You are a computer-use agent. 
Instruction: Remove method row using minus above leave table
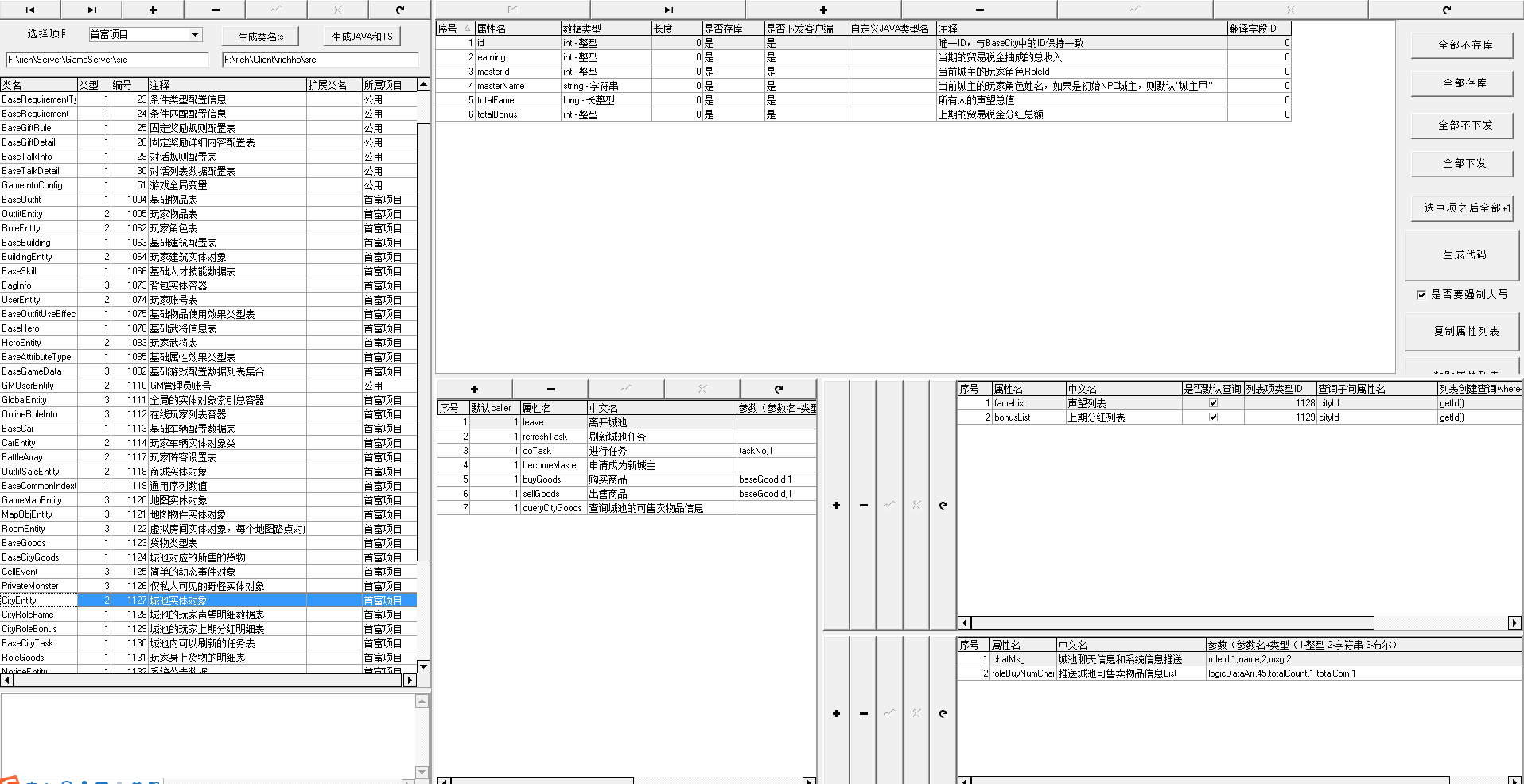[x=550, y=389]
